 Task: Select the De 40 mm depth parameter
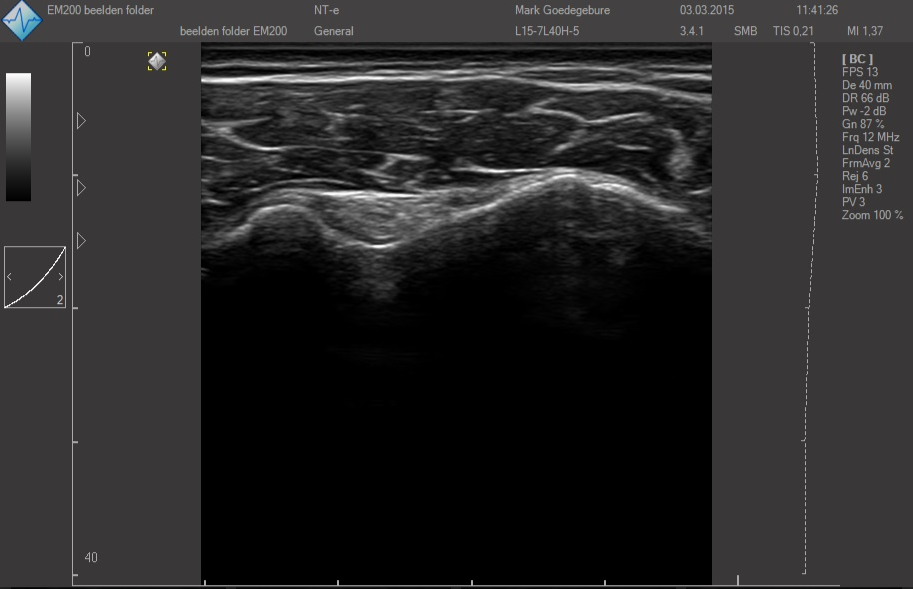pyautogui.click(x=866, y=85)
